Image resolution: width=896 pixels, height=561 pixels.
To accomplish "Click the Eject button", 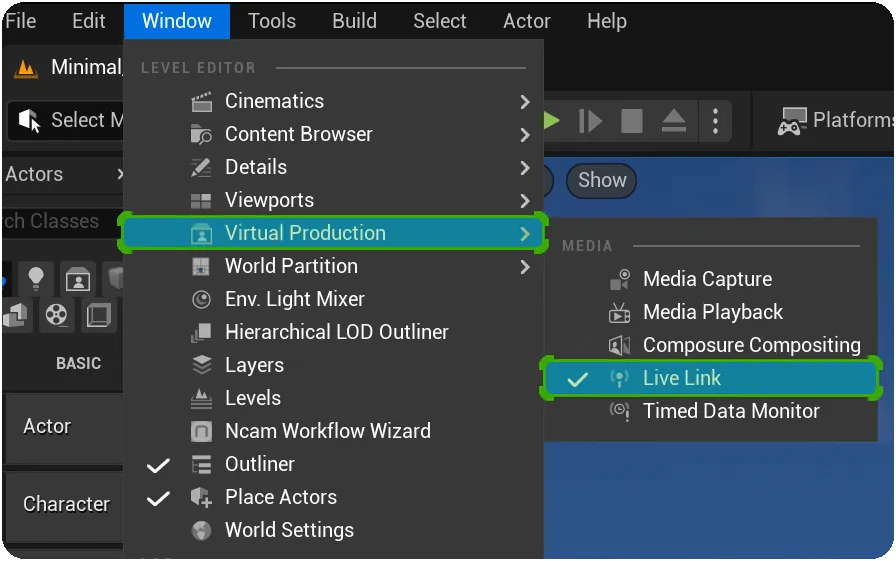I will tap(674, 121).
